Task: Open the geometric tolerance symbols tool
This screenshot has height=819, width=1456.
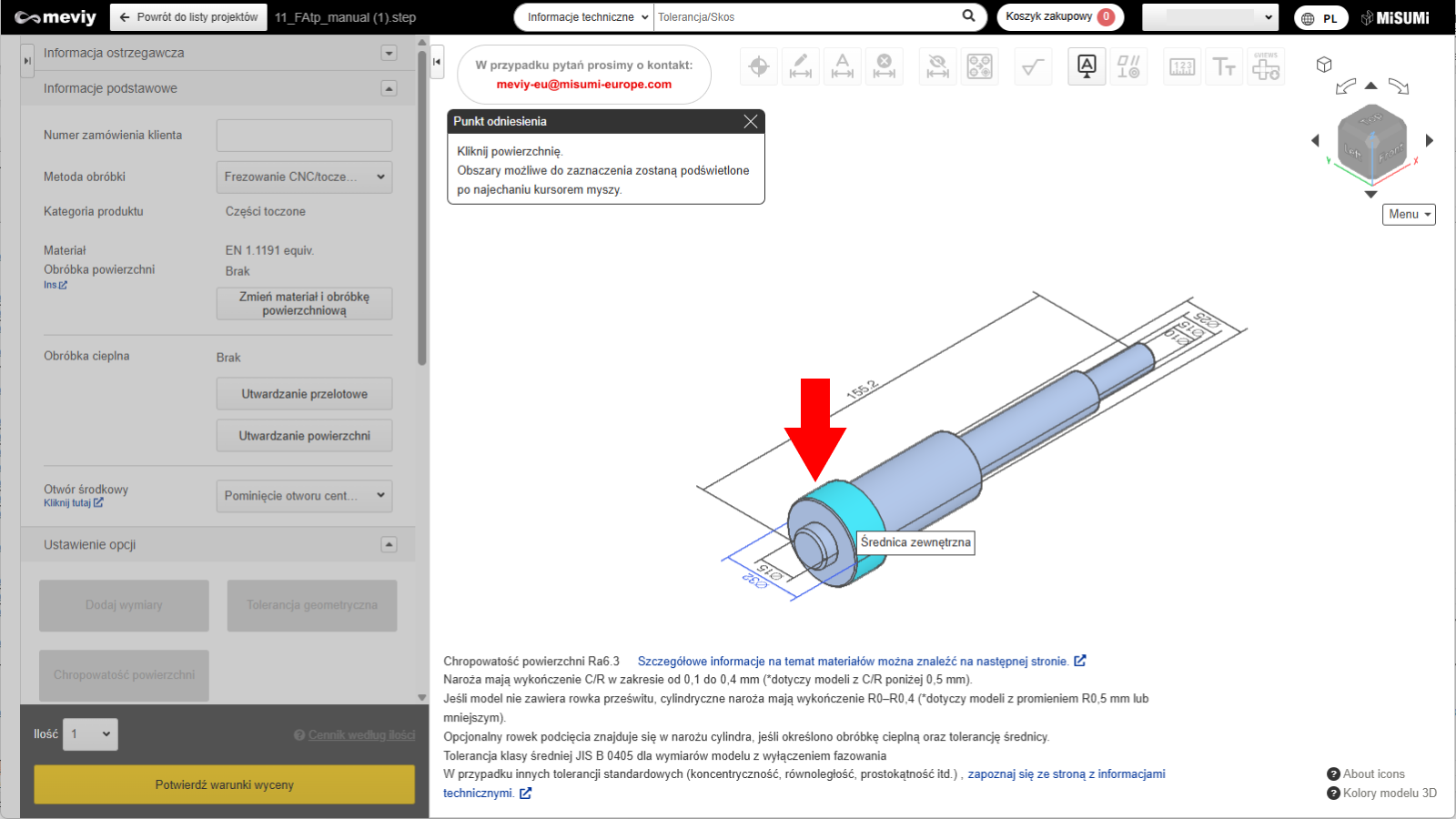Action: pyautogui.click(x=1128, y=66)
